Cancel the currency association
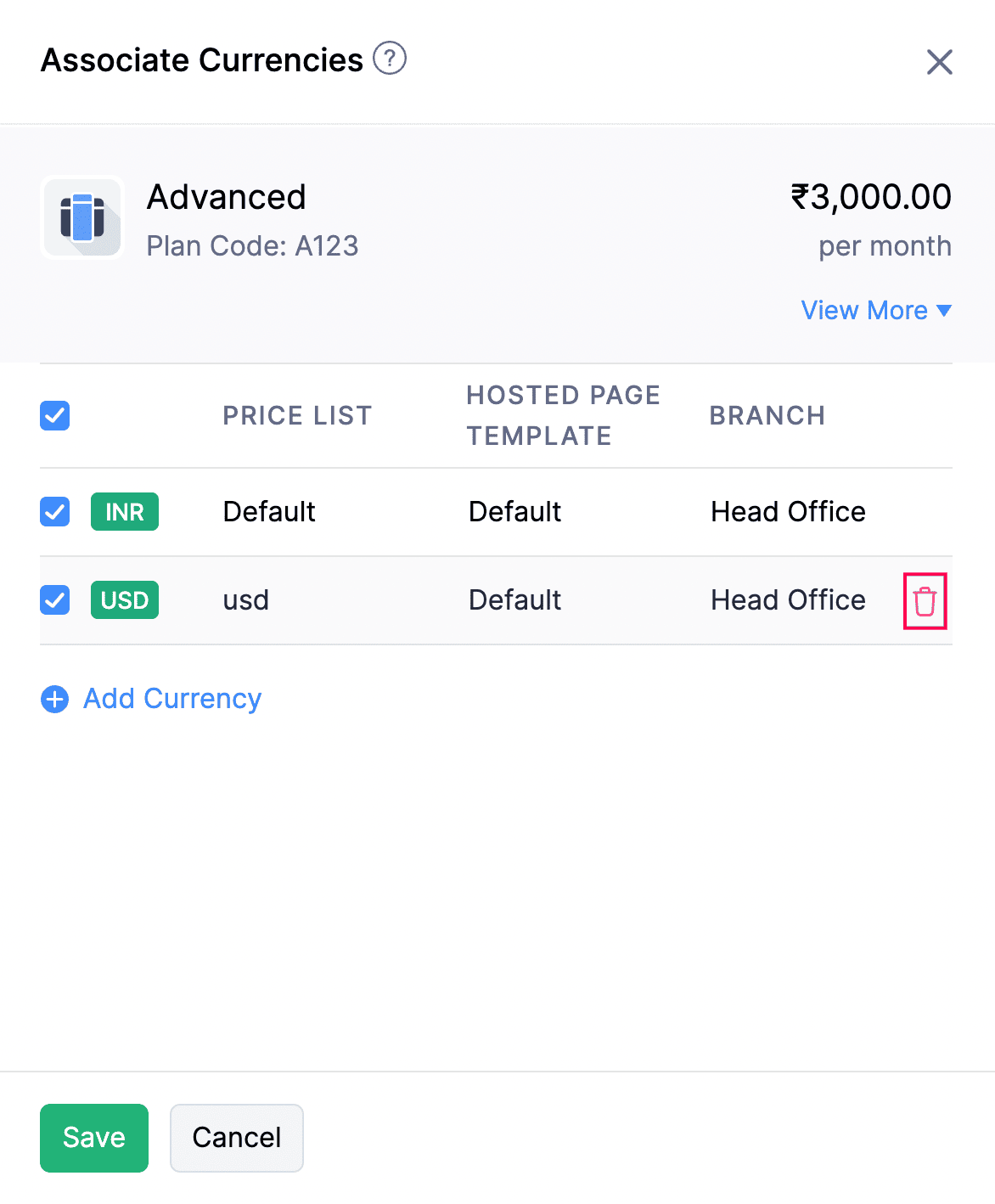 pyautogui.click(x=237, y=1138)
